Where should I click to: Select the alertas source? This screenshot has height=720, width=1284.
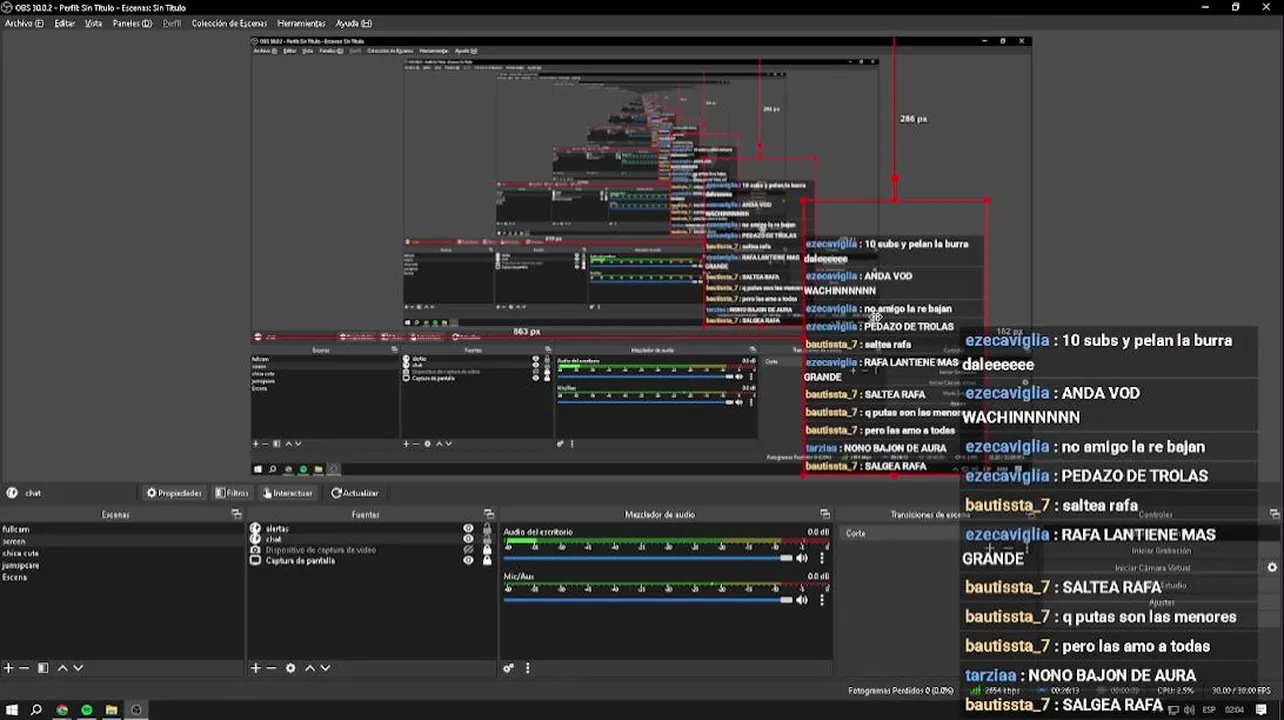coord(276,528)
